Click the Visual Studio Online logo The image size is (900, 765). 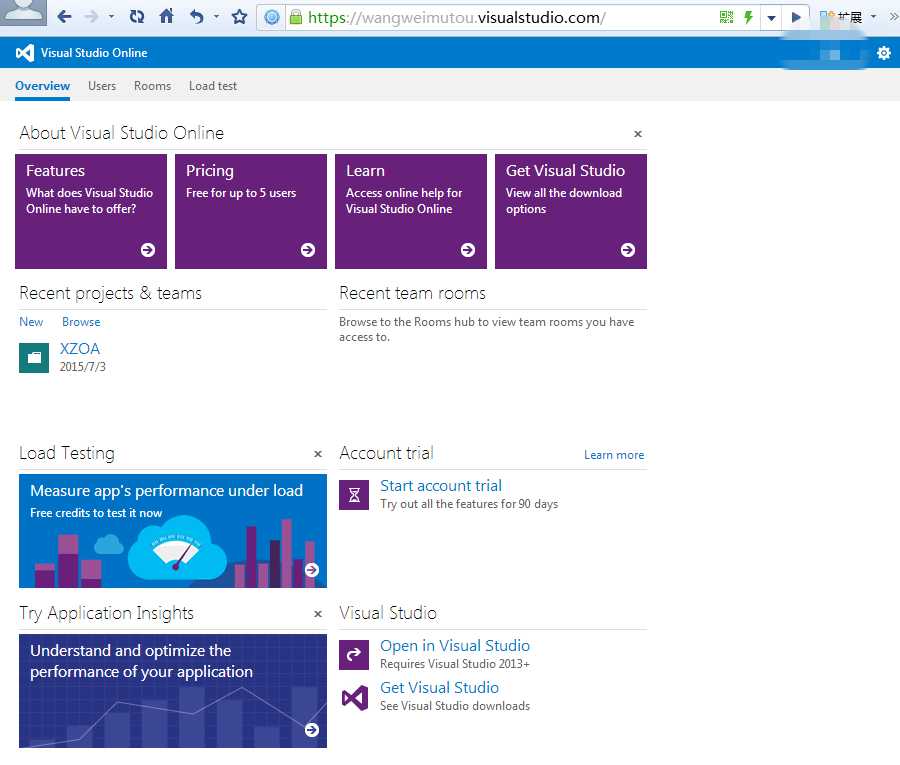click(x=25, y=53)
